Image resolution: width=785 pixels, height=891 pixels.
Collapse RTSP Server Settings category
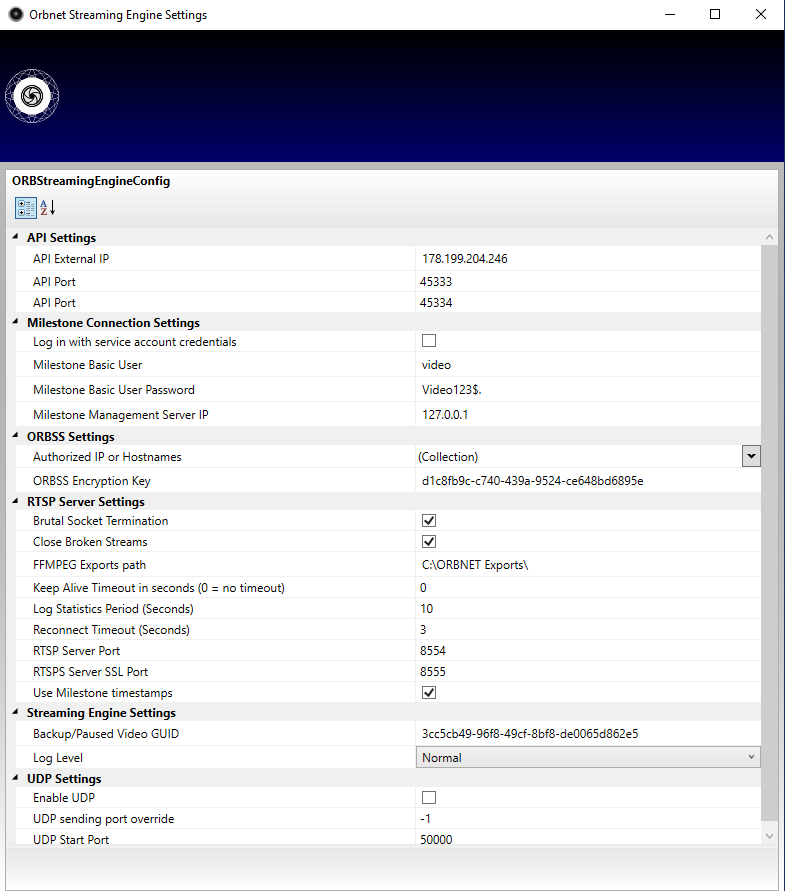click(15, 501)
